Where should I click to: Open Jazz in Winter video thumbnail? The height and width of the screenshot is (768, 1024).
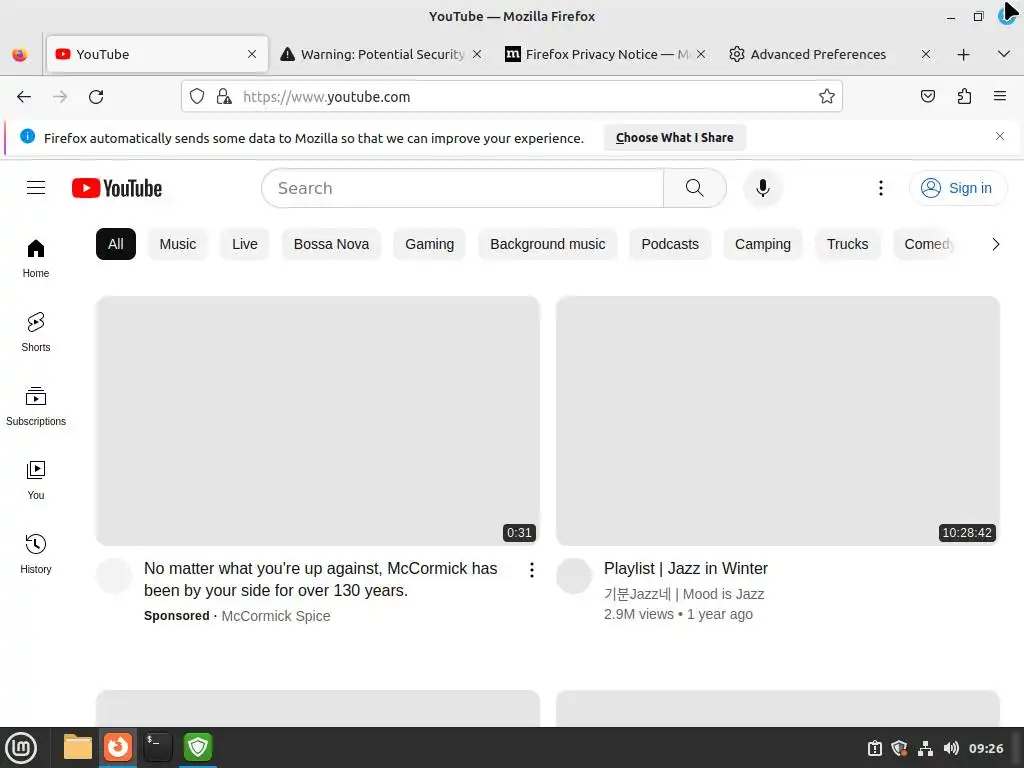[x=777, y=421]
